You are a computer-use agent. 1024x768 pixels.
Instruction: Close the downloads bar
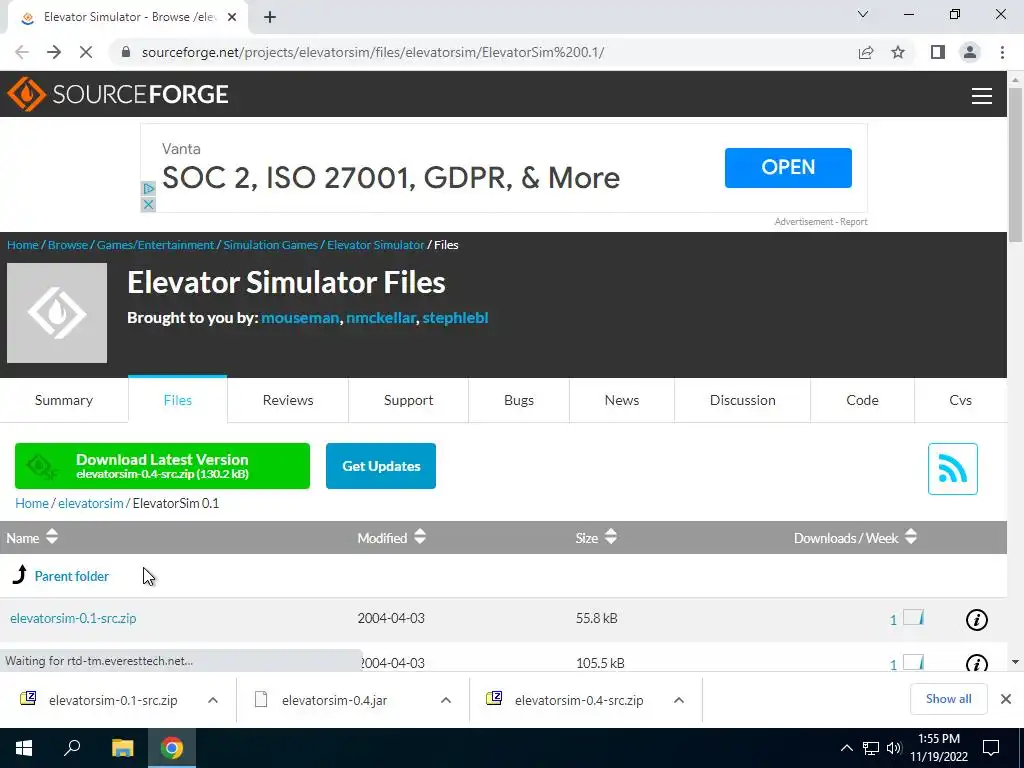1006,699
